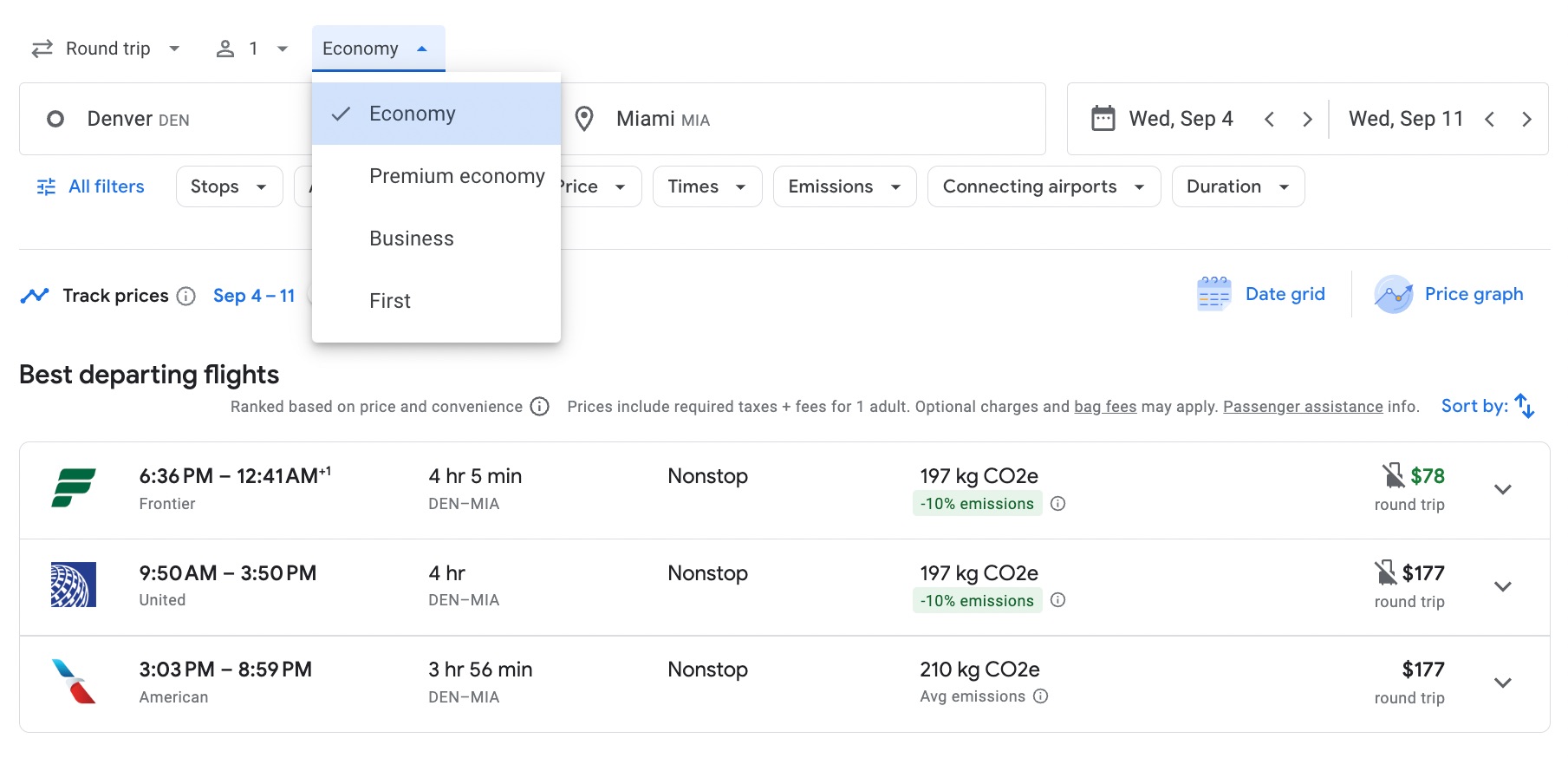The image size is (1568, 758).
Task: Click the 210 kg CO2e emissions value
Action: pos(979,670)
